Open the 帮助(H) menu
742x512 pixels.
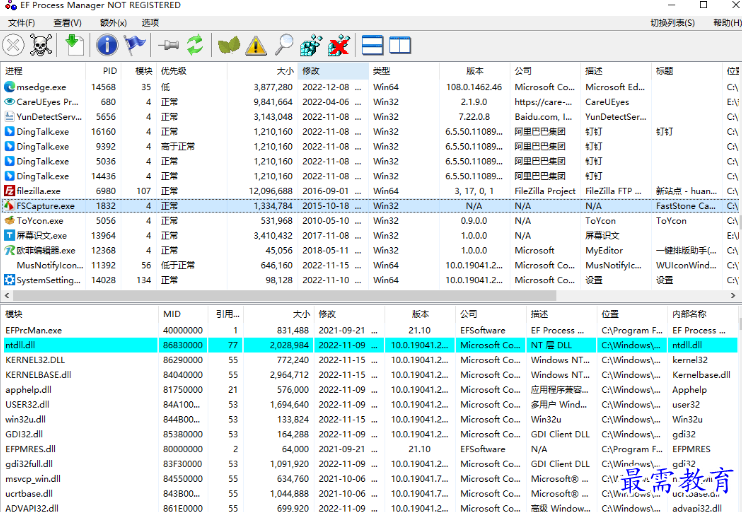click(727, 23)
